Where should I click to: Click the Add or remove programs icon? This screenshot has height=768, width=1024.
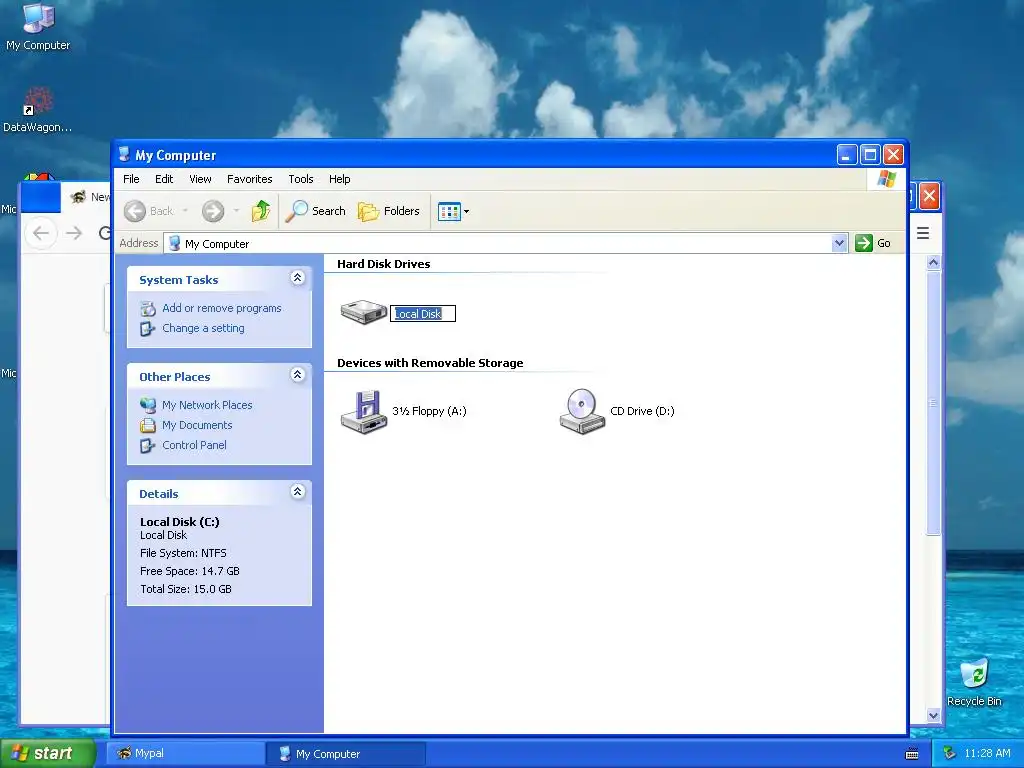tap(148, 308)
